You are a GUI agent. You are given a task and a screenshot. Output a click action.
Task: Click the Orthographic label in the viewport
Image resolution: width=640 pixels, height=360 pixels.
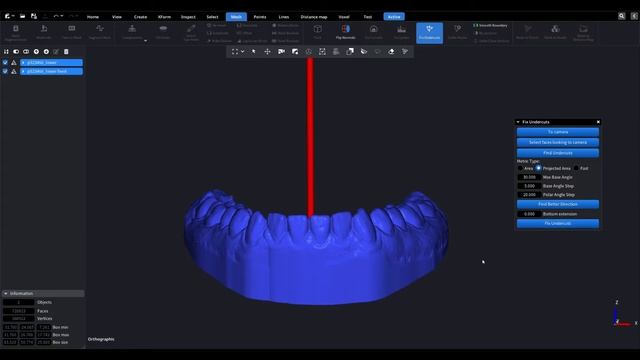[101, 339]
